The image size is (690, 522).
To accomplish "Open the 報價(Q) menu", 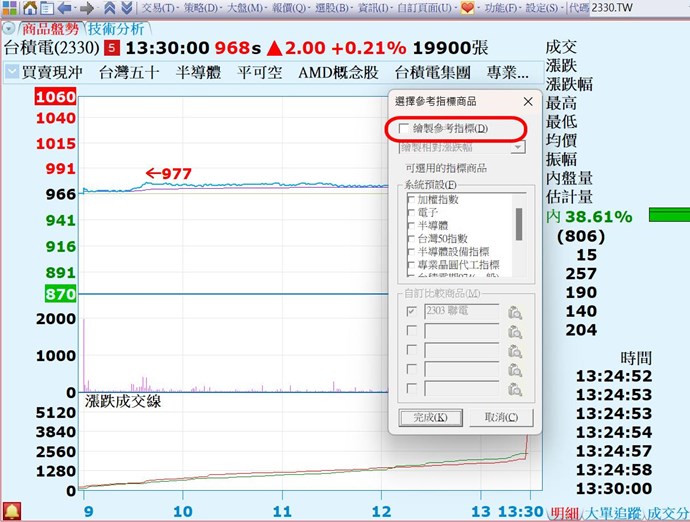I will point(289,8).
